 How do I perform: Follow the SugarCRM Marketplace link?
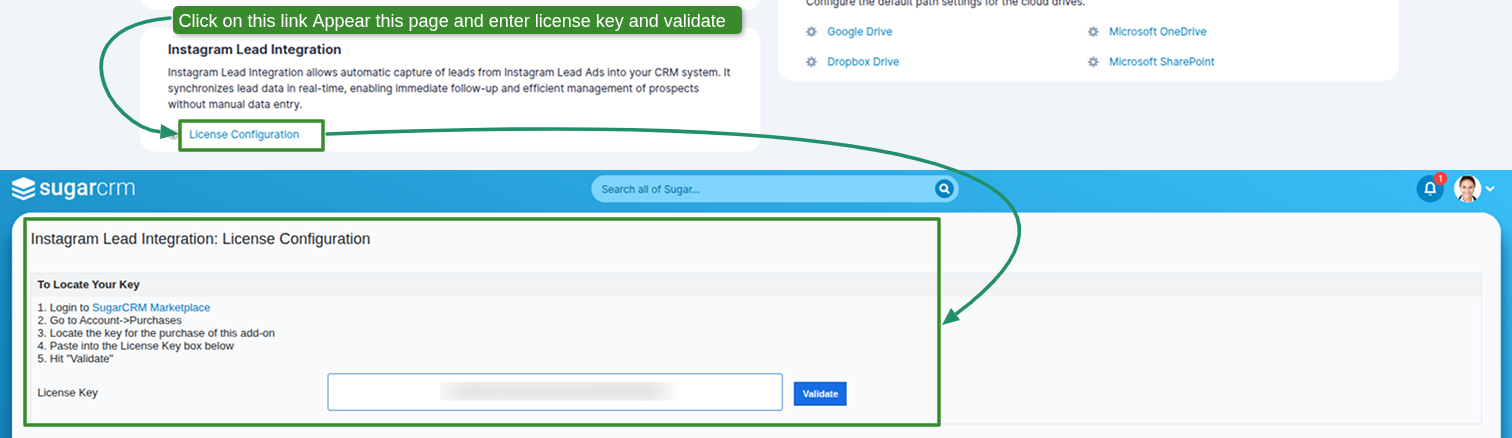coord(151,307)
